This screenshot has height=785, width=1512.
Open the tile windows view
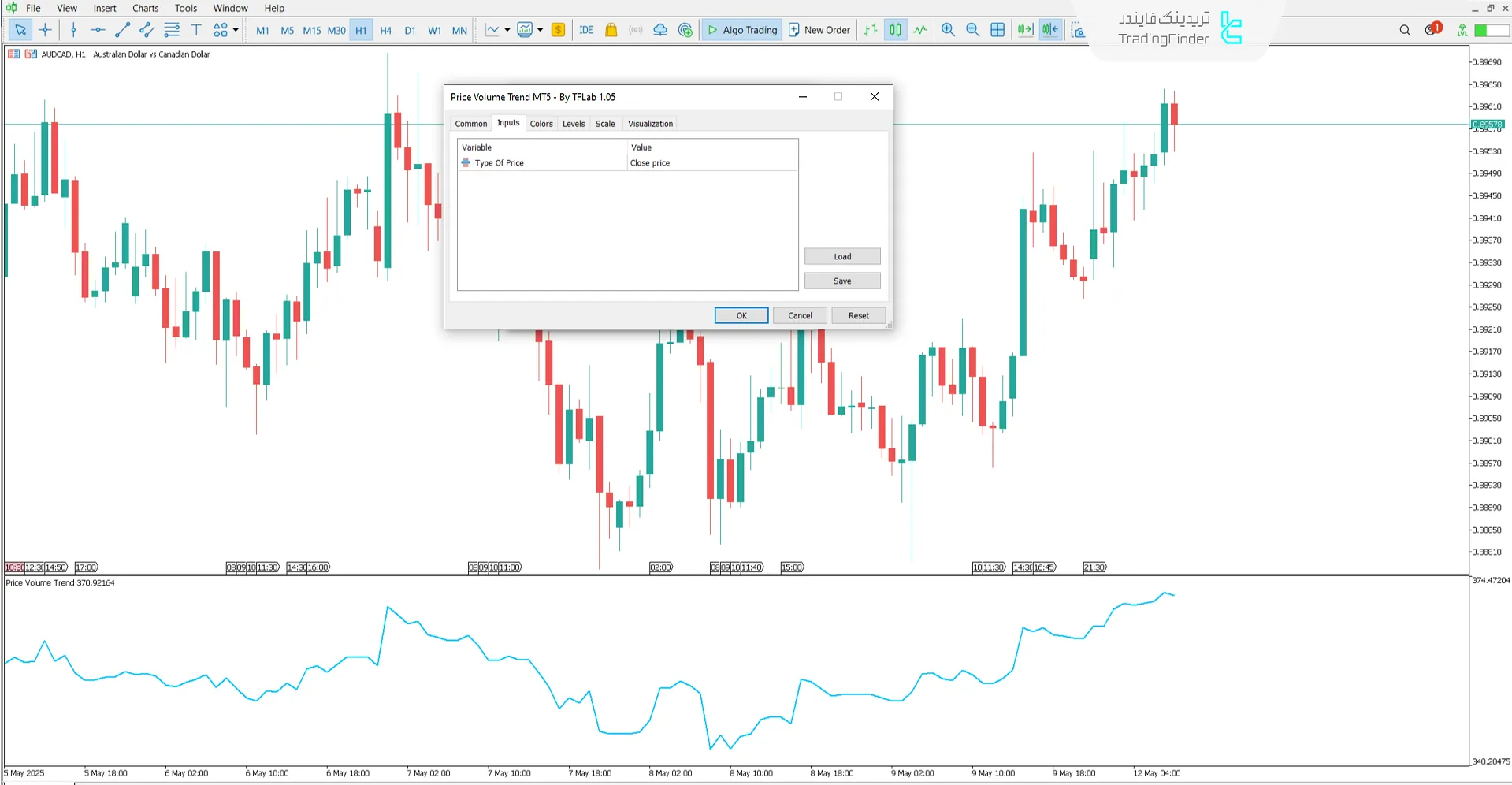tap(998, 30)
